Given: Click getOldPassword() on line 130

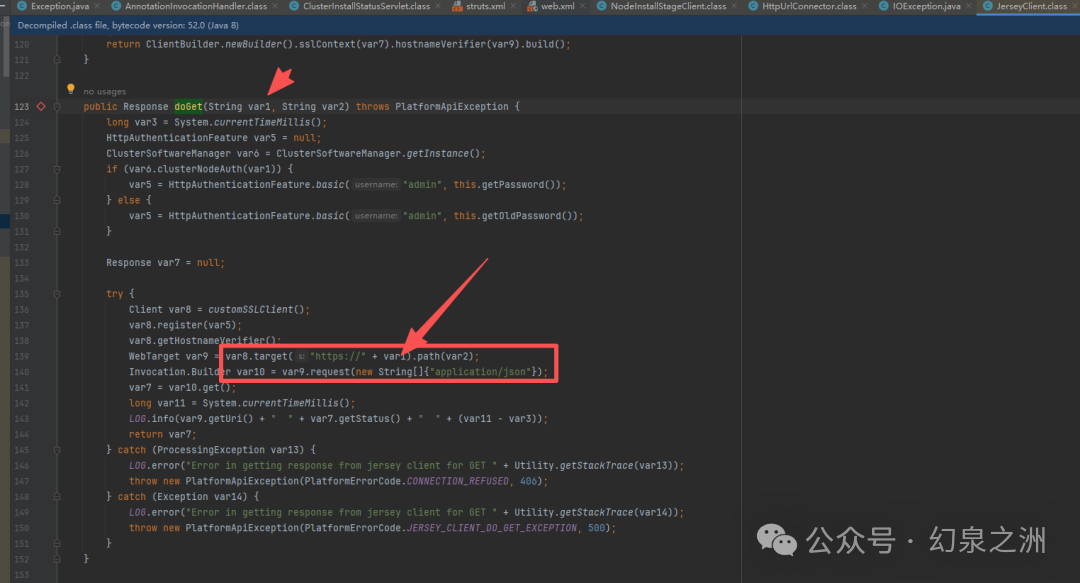Looking at the screenshot, I should point(529,216).
